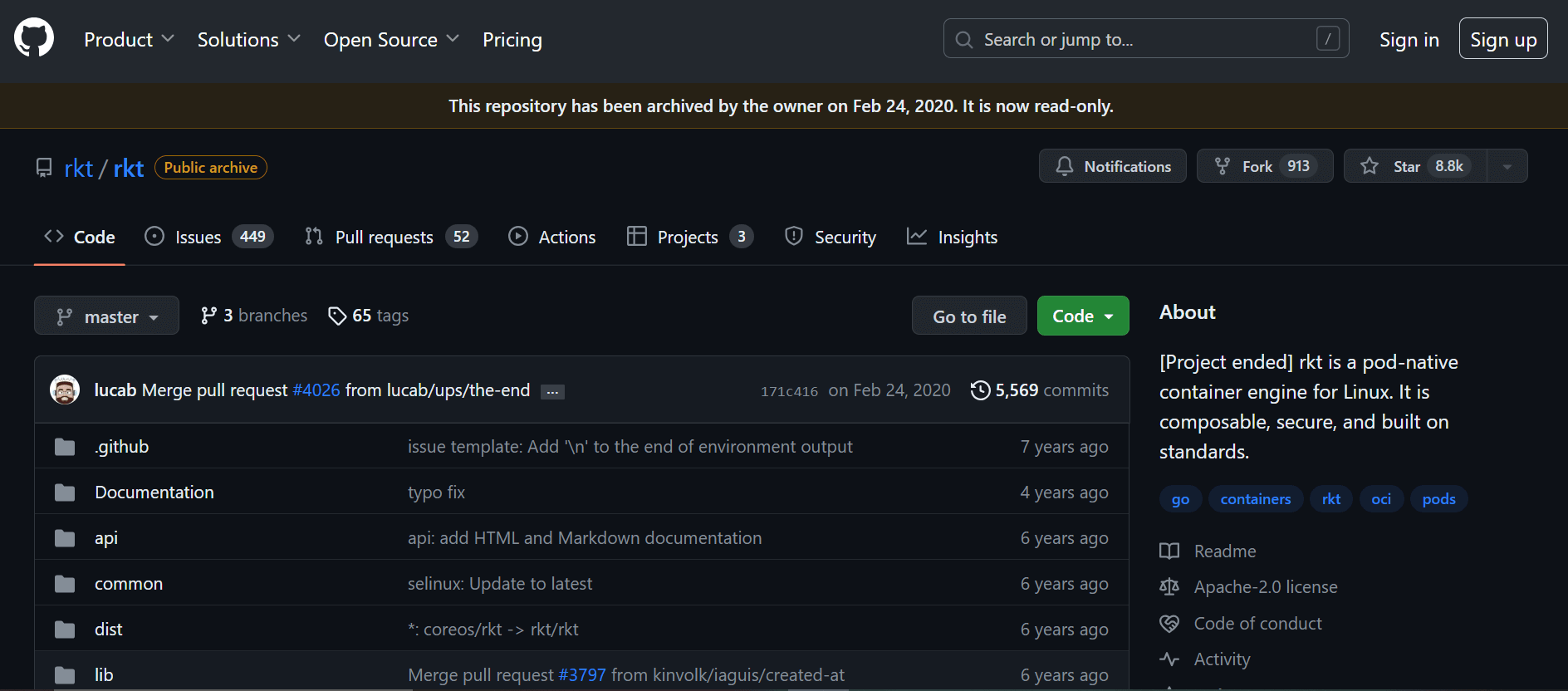Open the master branch dropdown
Image resolution: width=1568 pixels, height=691 pixels.
(106, 316)
